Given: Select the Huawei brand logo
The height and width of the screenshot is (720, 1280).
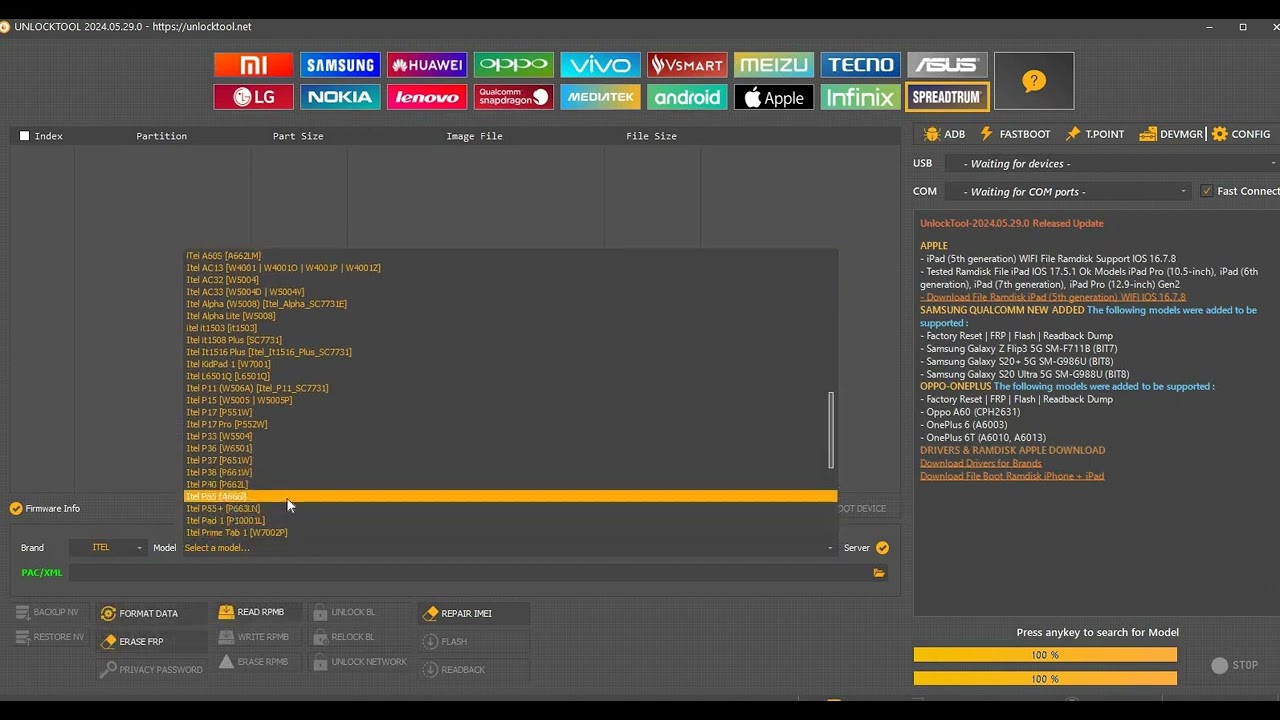Looking at the screenshot, I should pyautogui.click(x=427, y=65).
